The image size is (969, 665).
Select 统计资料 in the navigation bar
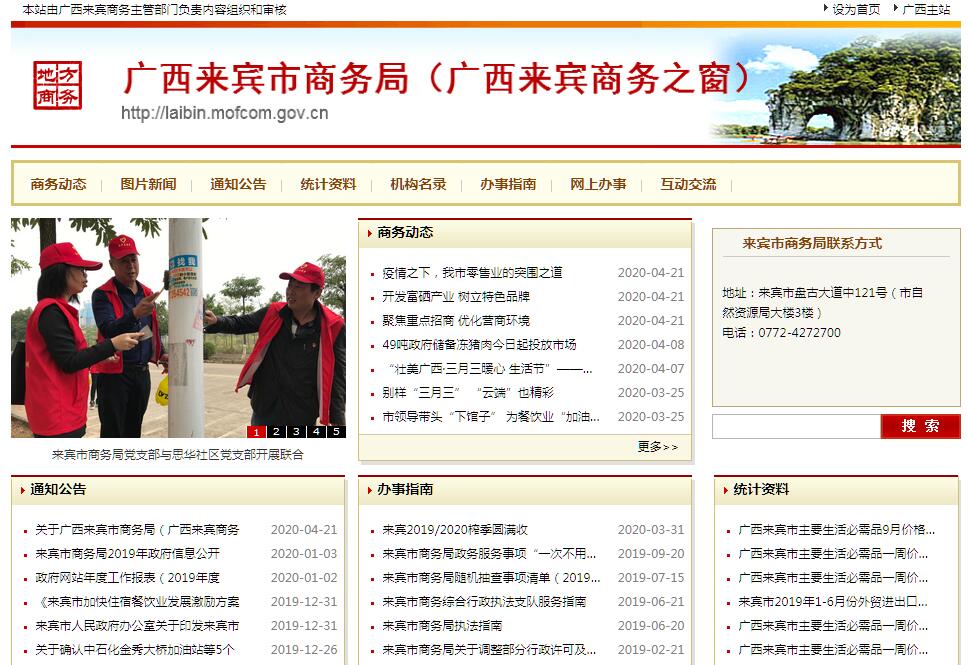click(328, 184)
